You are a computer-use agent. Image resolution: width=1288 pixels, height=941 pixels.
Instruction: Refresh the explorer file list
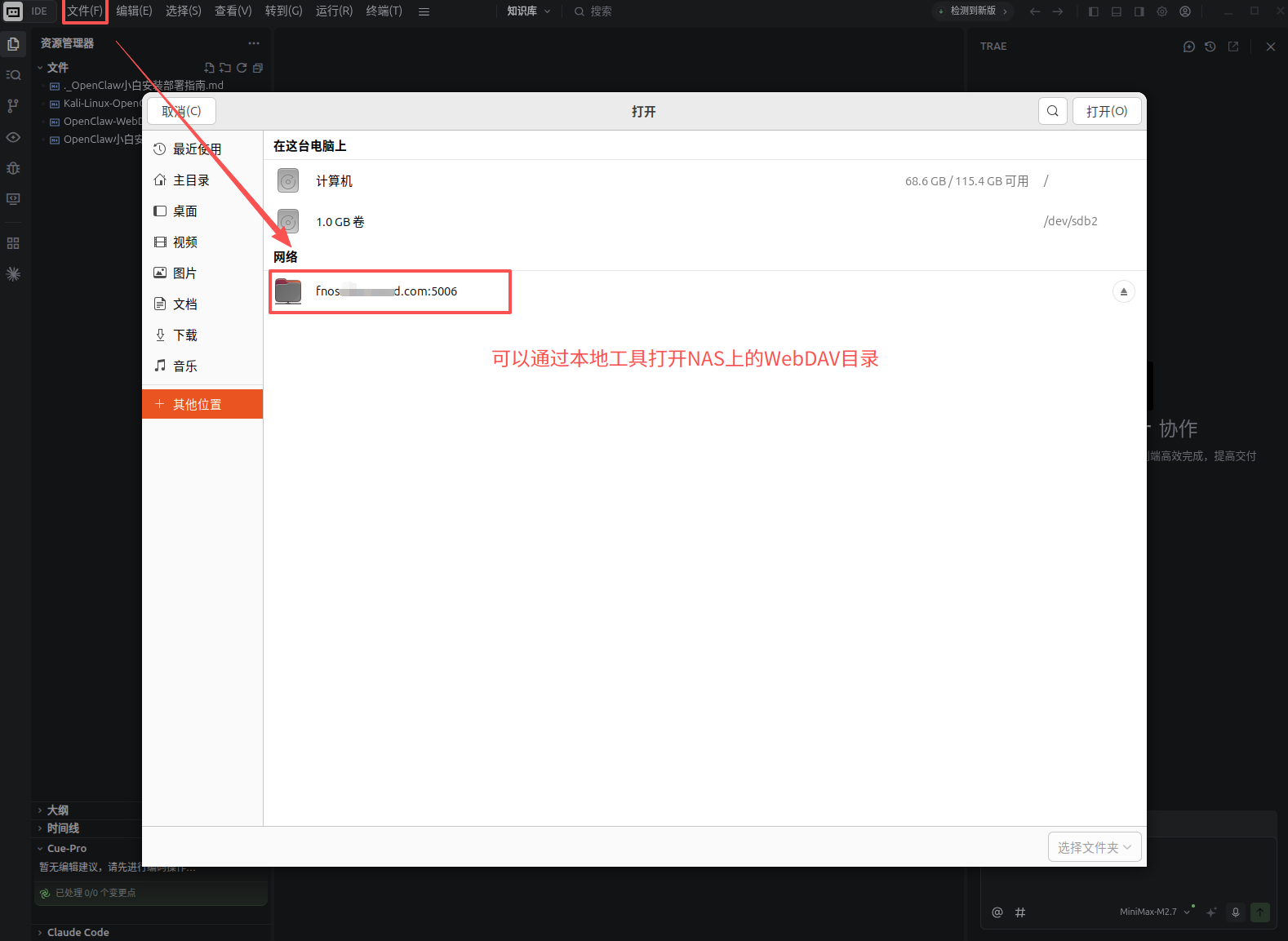242,68
